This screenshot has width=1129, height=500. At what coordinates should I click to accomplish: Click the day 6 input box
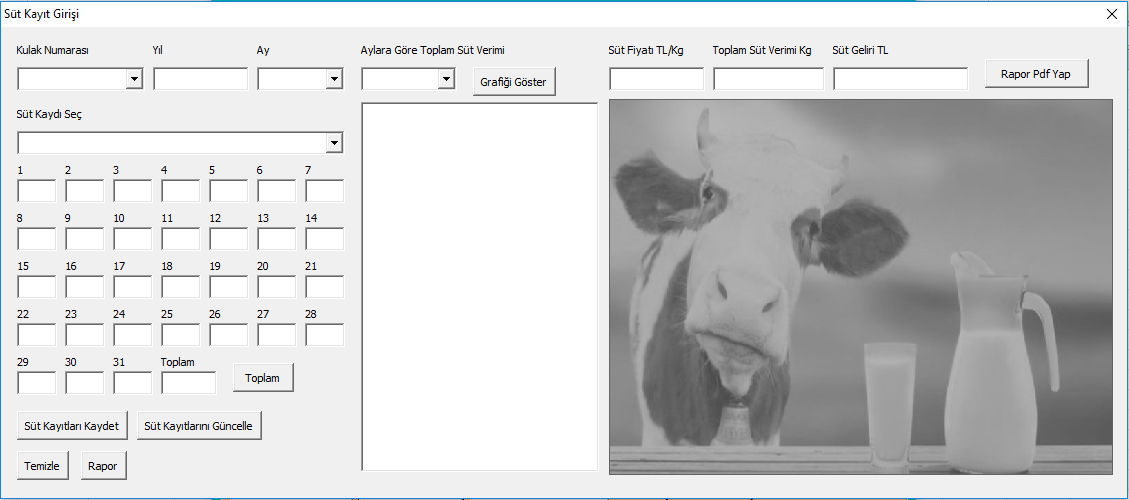(276, 191)
